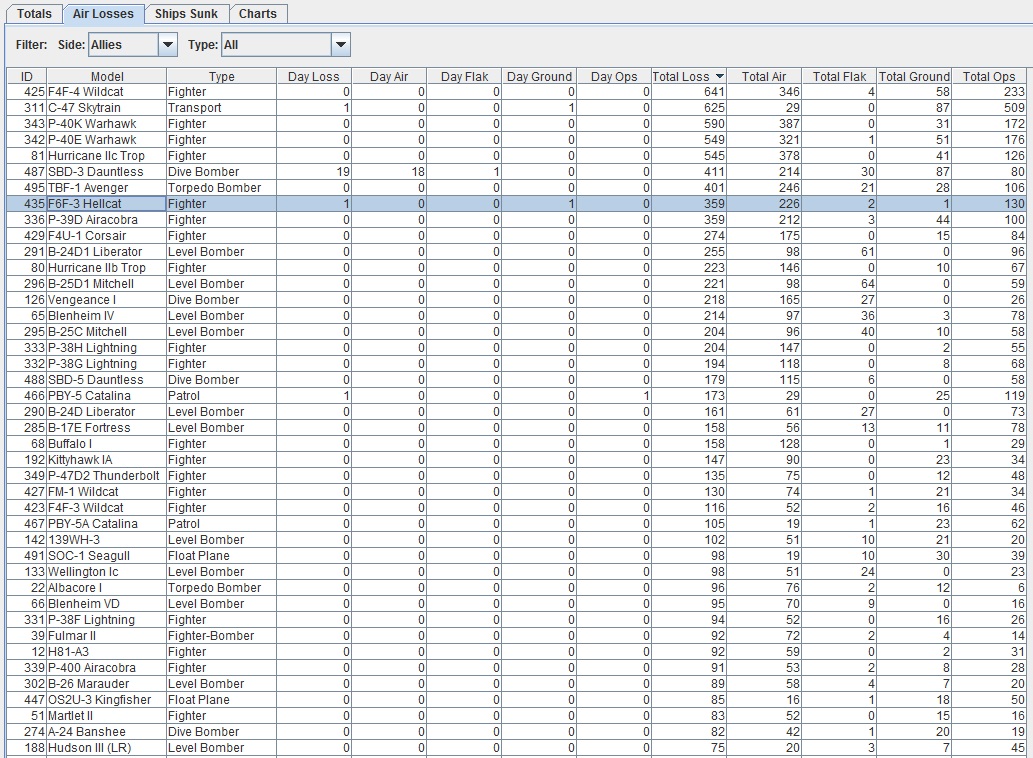Select the C-47 Skytrain row
This screenshot has height=758, width=1033.
[x=516, y=107]
